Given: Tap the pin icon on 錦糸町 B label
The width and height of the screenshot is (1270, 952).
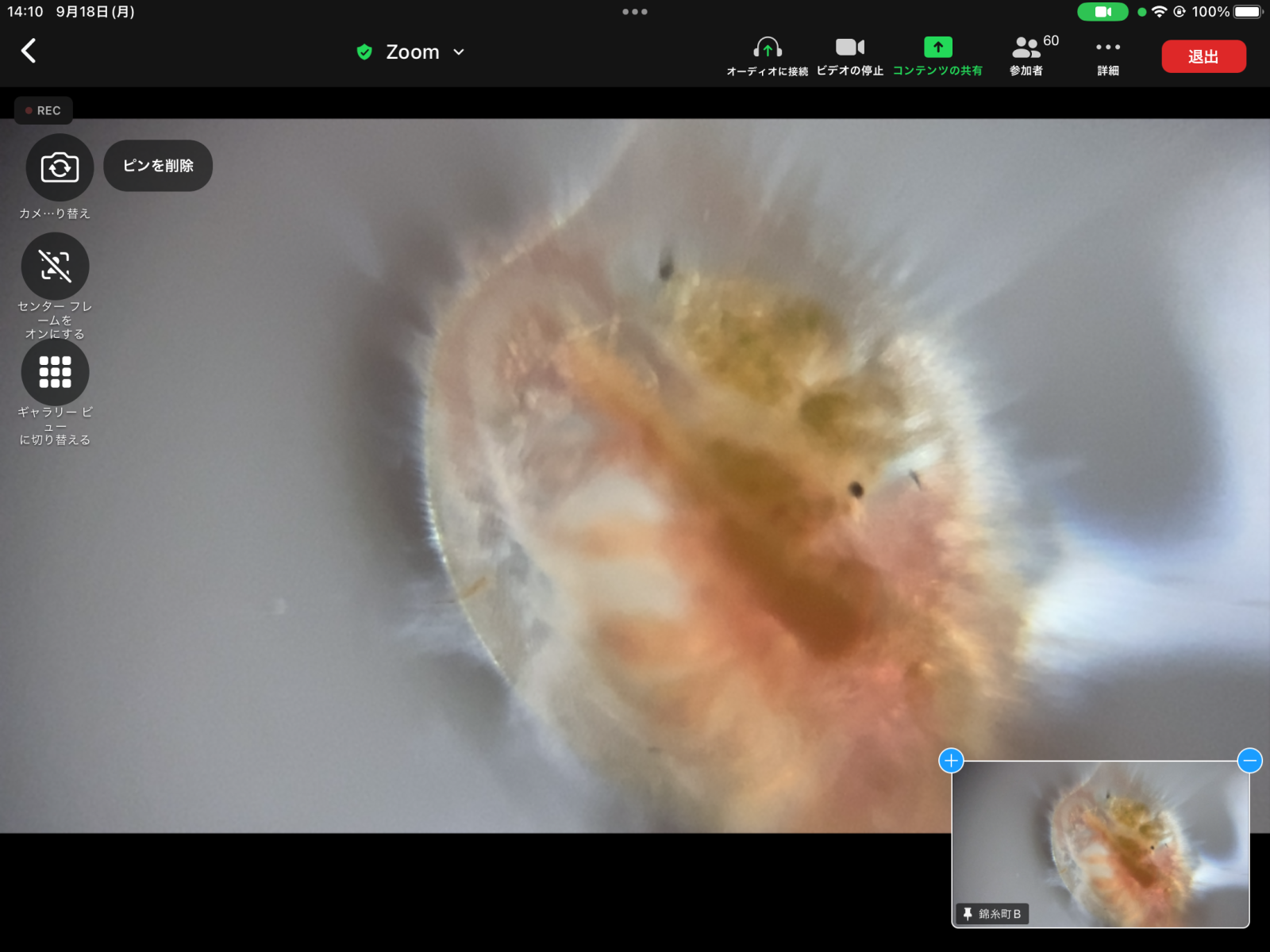Looking at the screenshot, I should [x=968, y=914].
